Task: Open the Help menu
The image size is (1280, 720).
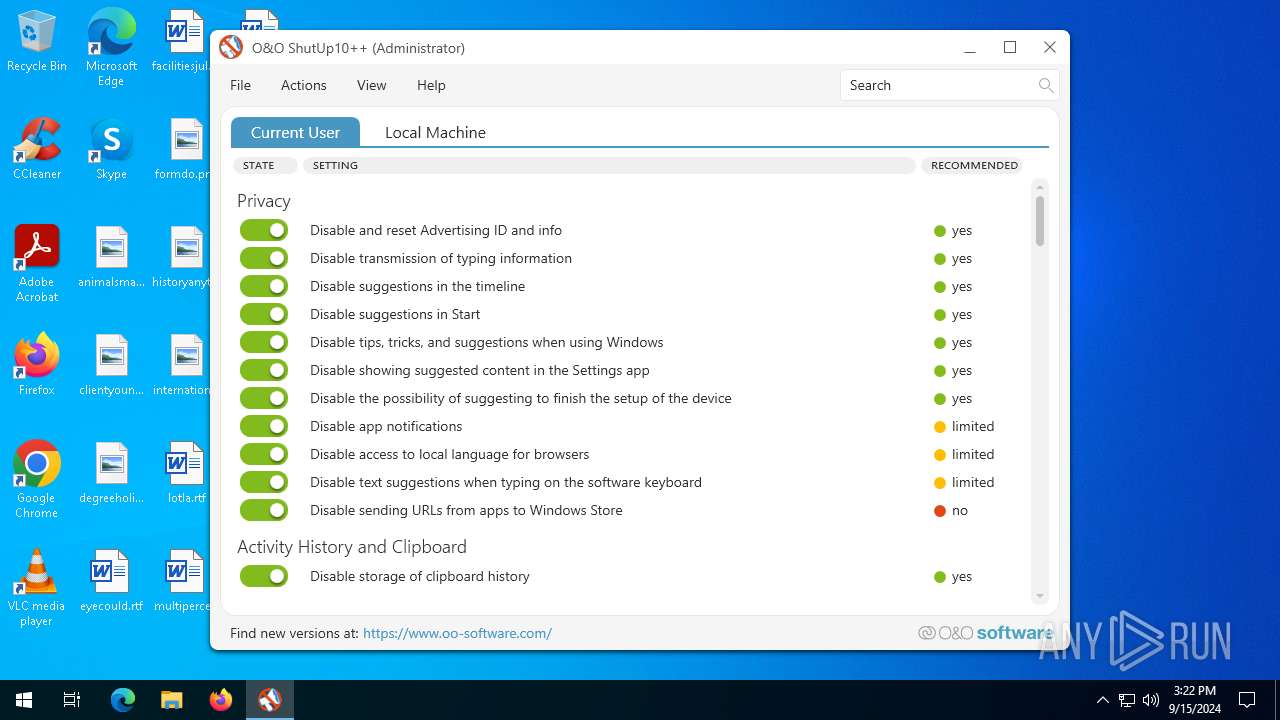Action: click(431, 85)
